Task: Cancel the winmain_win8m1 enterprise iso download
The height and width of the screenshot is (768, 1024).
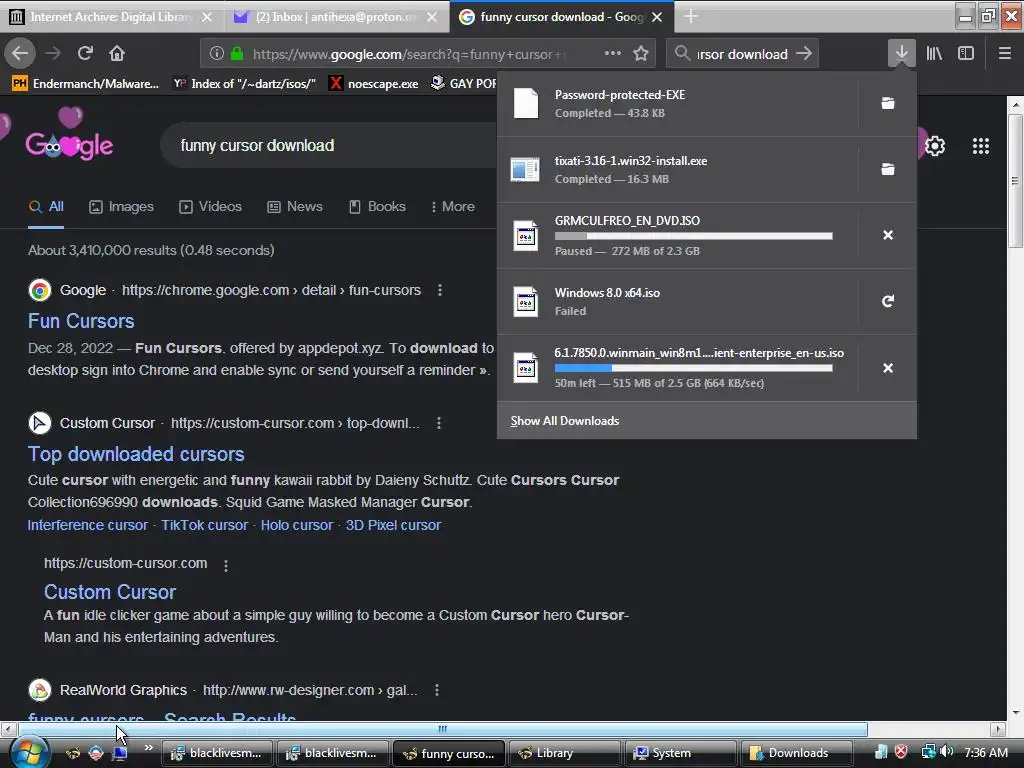Action: coord(888,368)
